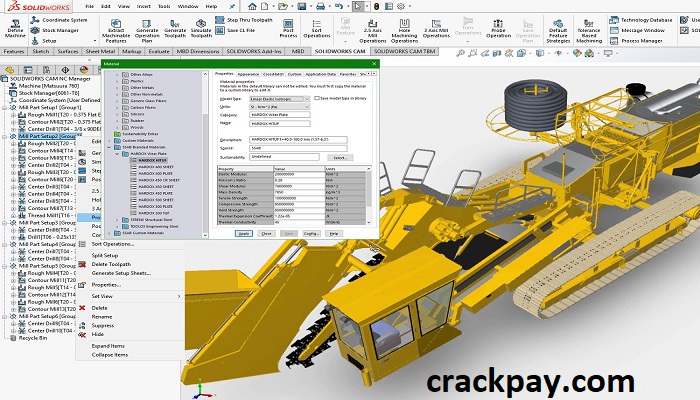Switch to the Sheet Metal tab

(x=100, y=51)
